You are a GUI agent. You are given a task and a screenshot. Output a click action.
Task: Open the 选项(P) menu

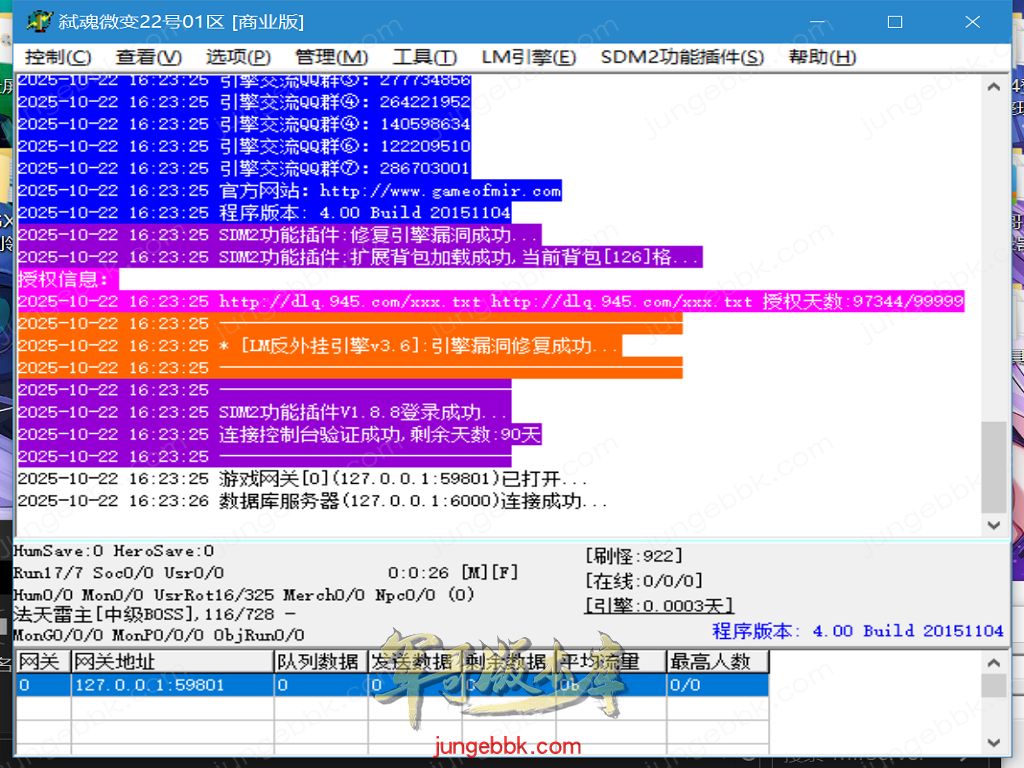pyautogui.click(x=238, y=58)
